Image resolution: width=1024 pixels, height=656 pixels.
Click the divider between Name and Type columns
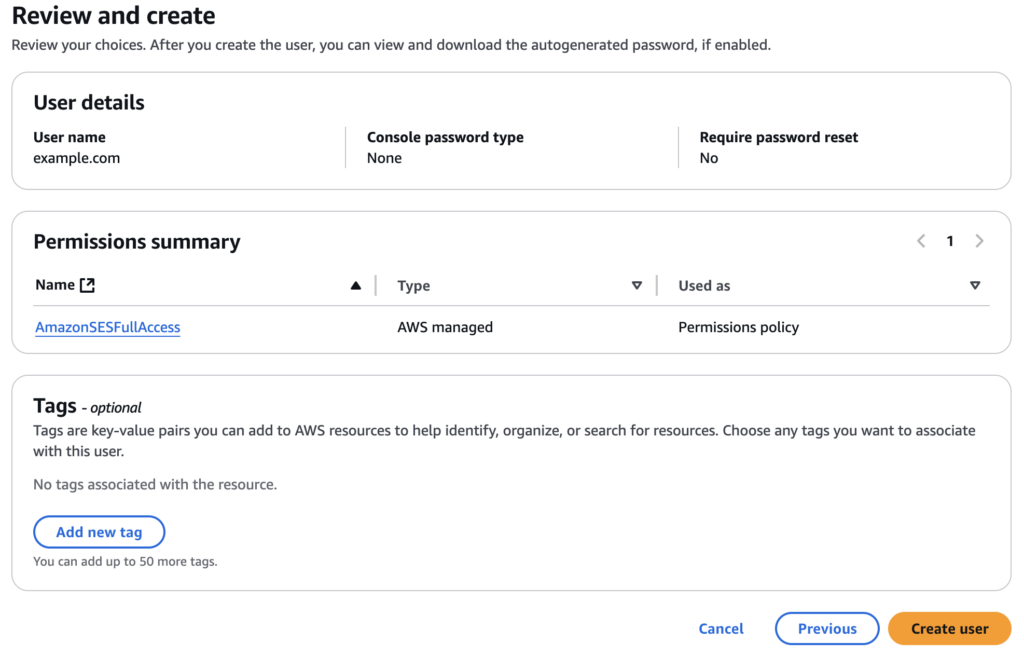pos(376,286)
